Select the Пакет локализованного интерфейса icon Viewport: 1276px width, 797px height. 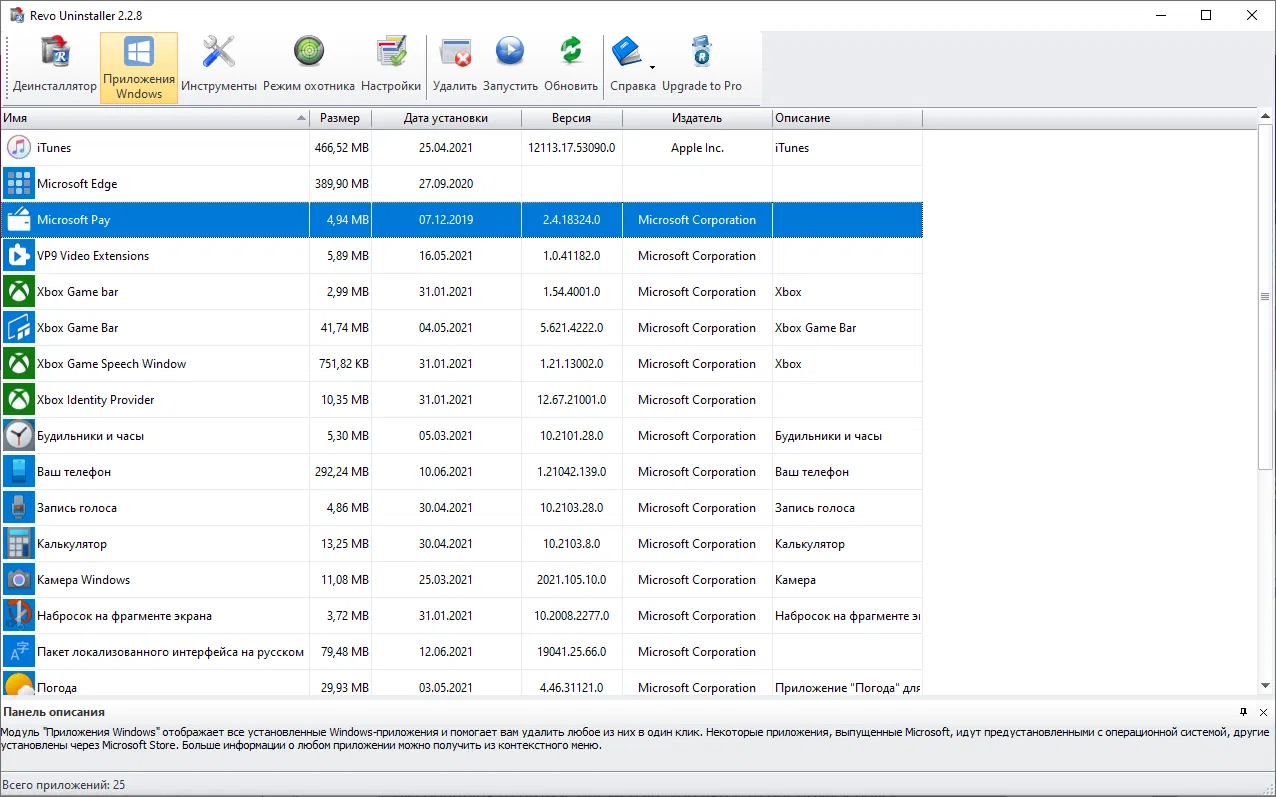coord(19,652)
